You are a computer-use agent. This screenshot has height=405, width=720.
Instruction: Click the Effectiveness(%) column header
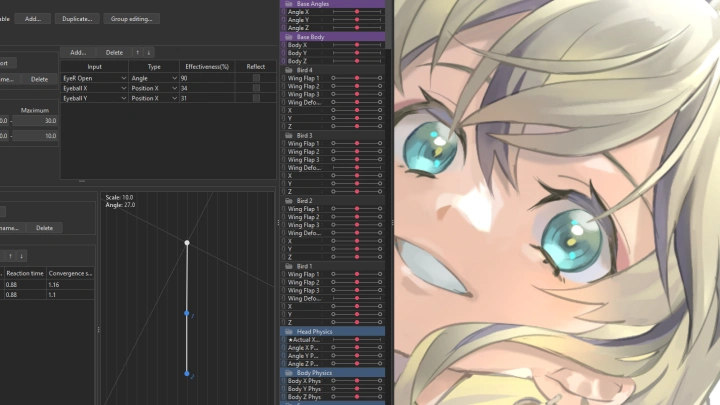coord(206,66)
